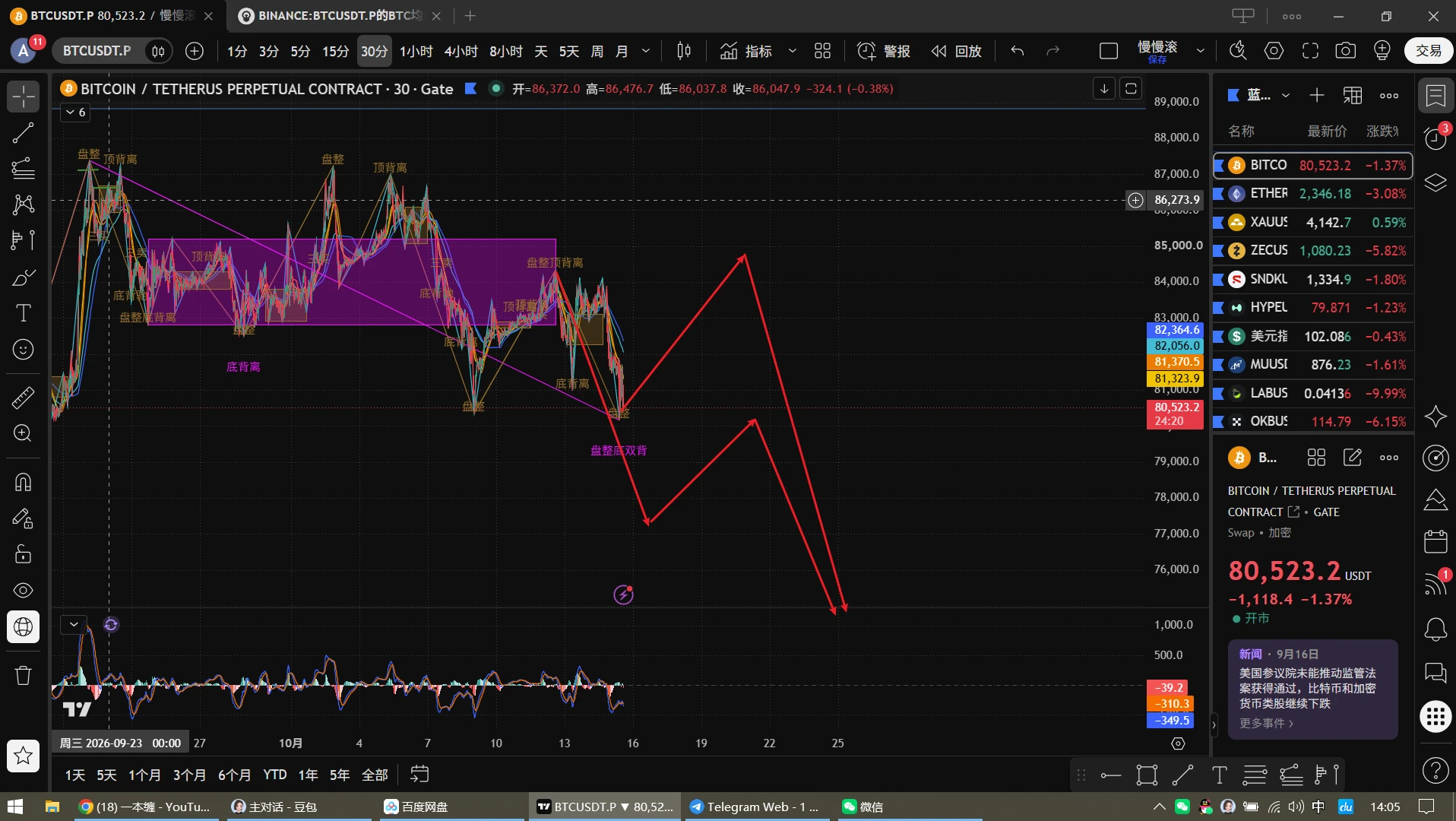
Task: Select the 3个月 date range
Action: (x=189, y=775)
